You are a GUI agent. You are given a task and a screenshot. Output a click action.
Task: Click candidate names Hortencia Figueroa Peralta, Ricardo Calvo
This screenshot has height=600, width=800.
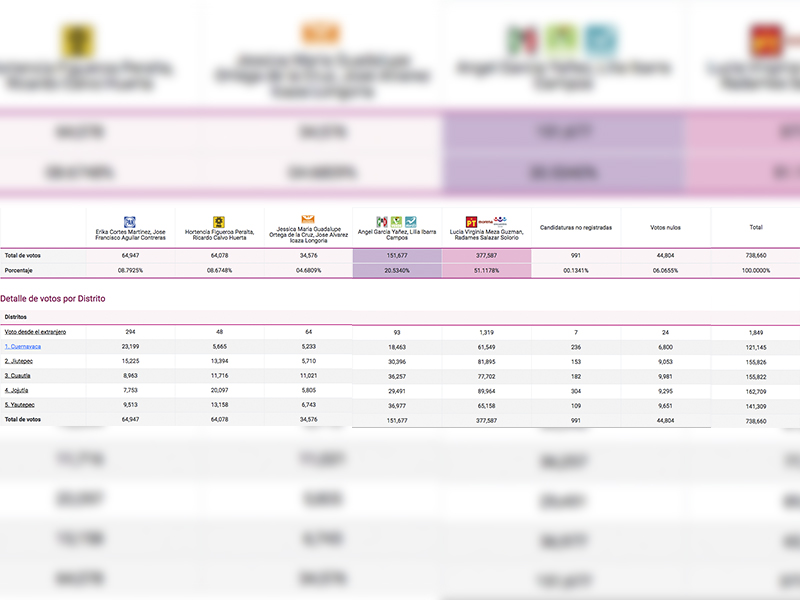pos(219,235)
